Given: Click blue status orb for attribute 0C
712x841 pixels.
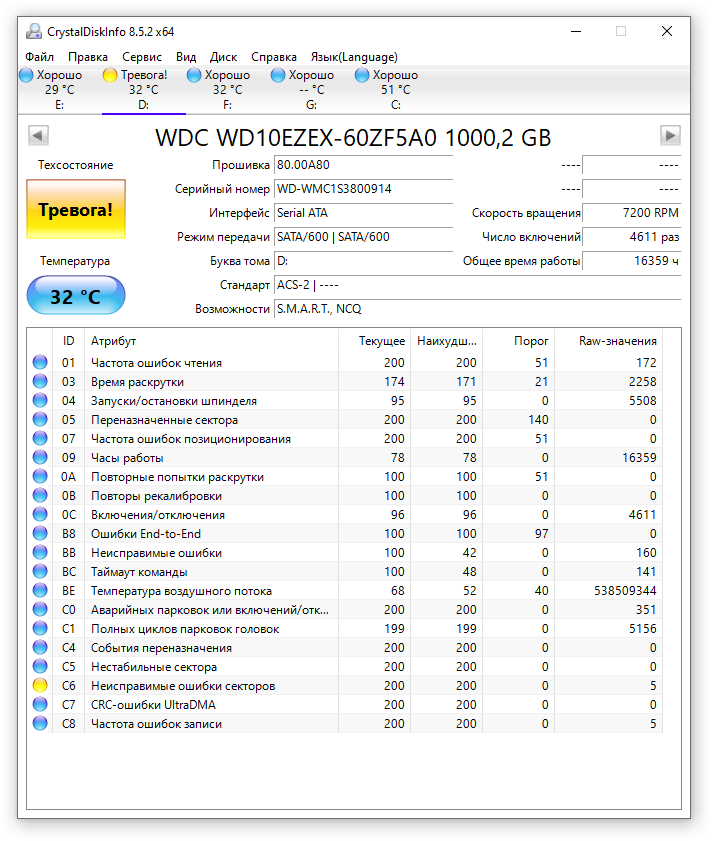Looking at the screenshot, I should [x=40, y=514].
